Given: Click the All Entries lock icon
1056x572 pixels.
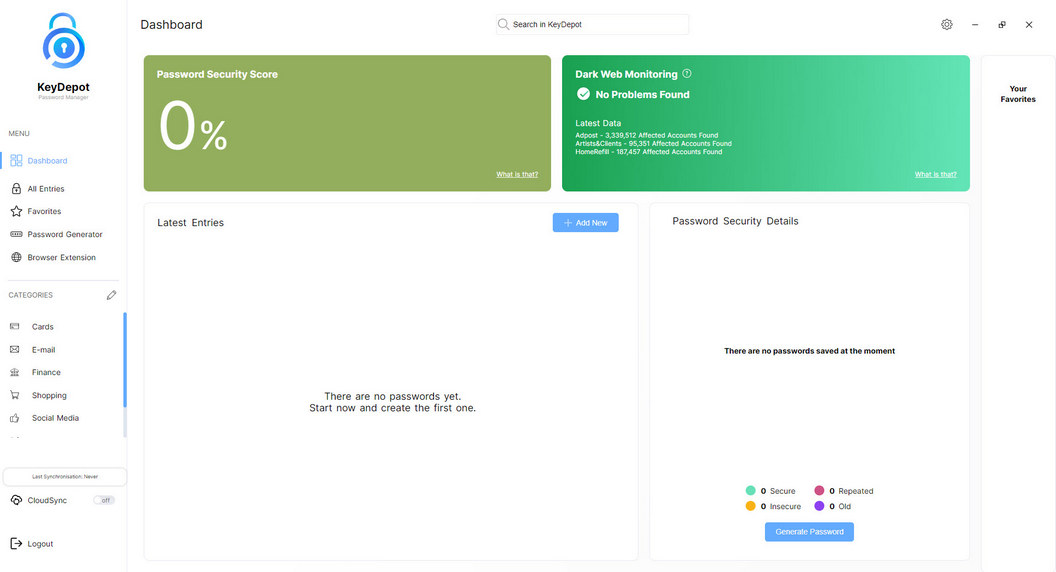Looking at the screenshot, I should [16, 189].
